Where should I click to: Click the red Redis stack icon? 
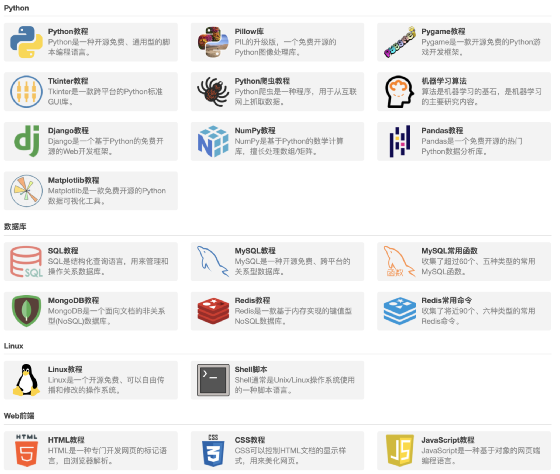(213, 311)
